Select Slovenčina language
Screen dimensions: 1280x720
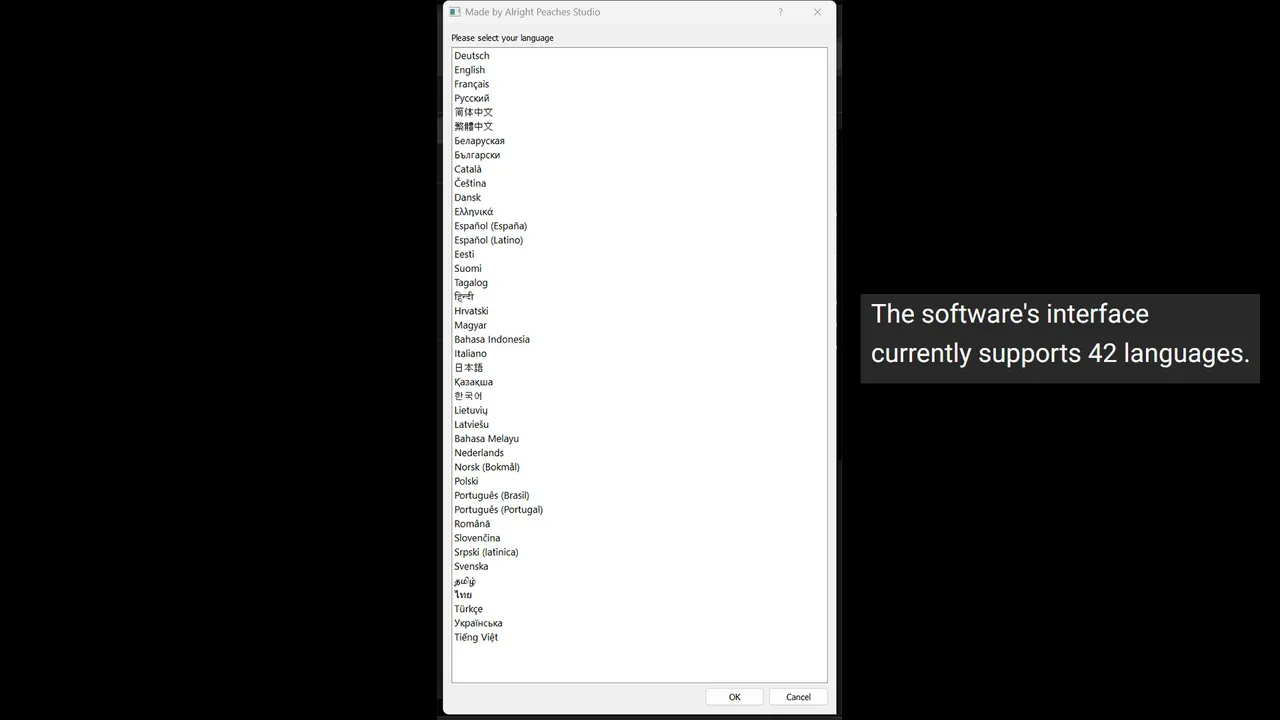pyautogui.click(x=477, y=538)
